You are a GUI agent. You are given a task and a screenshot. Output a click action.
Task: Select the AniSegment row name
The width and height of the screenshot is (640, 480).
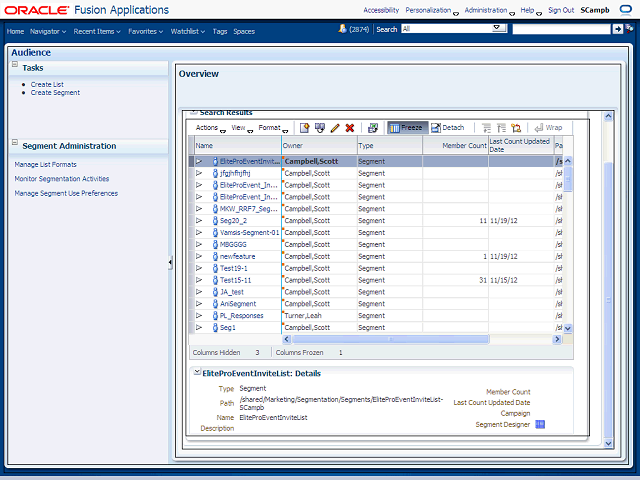pyautogui.click(x=238, y=304)
